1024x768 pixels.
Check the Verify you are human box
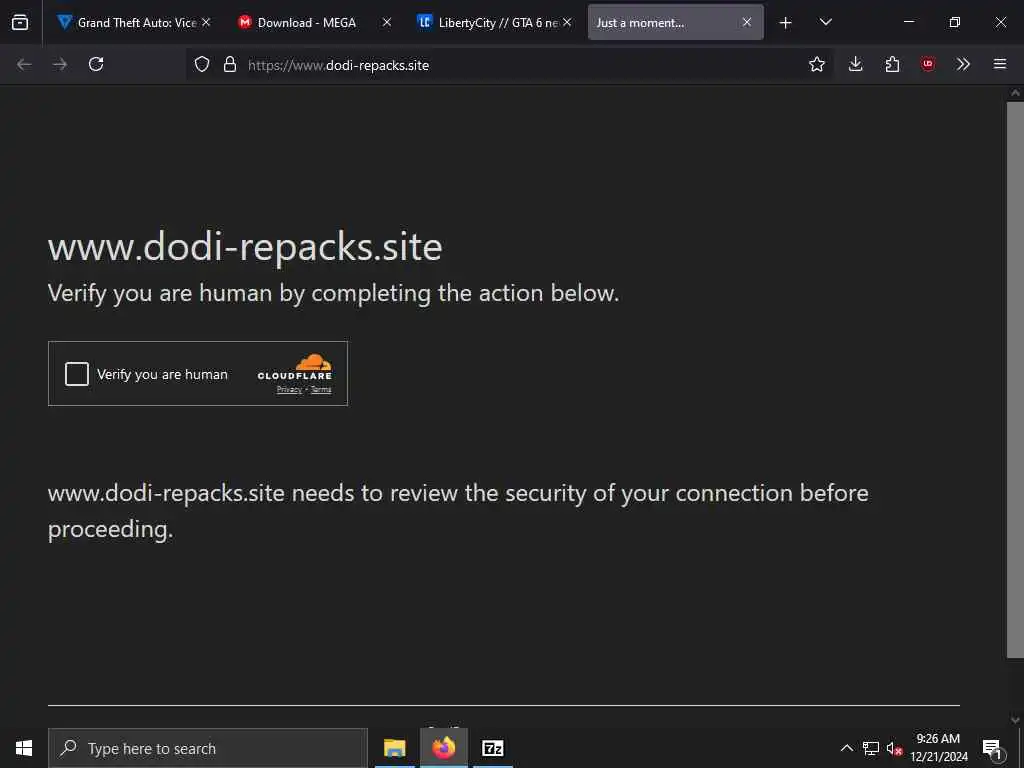coord(76,374)
